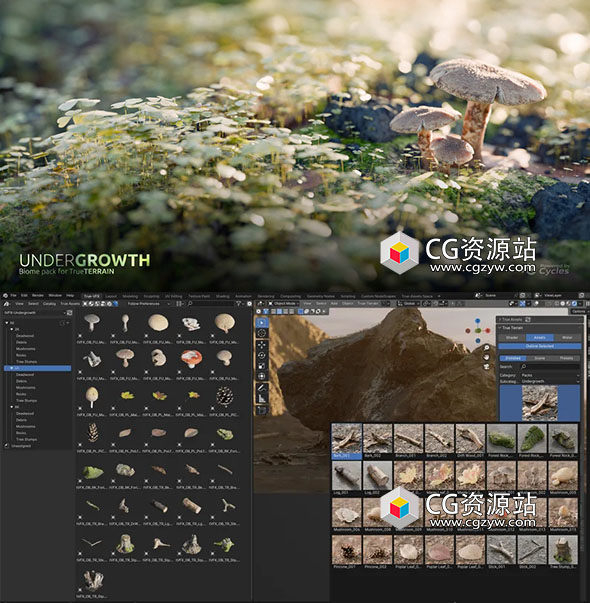This screenshot has height=603, width=590.
Task: Toggle Outline Selected in True Terrain panel
Action: 540,346
